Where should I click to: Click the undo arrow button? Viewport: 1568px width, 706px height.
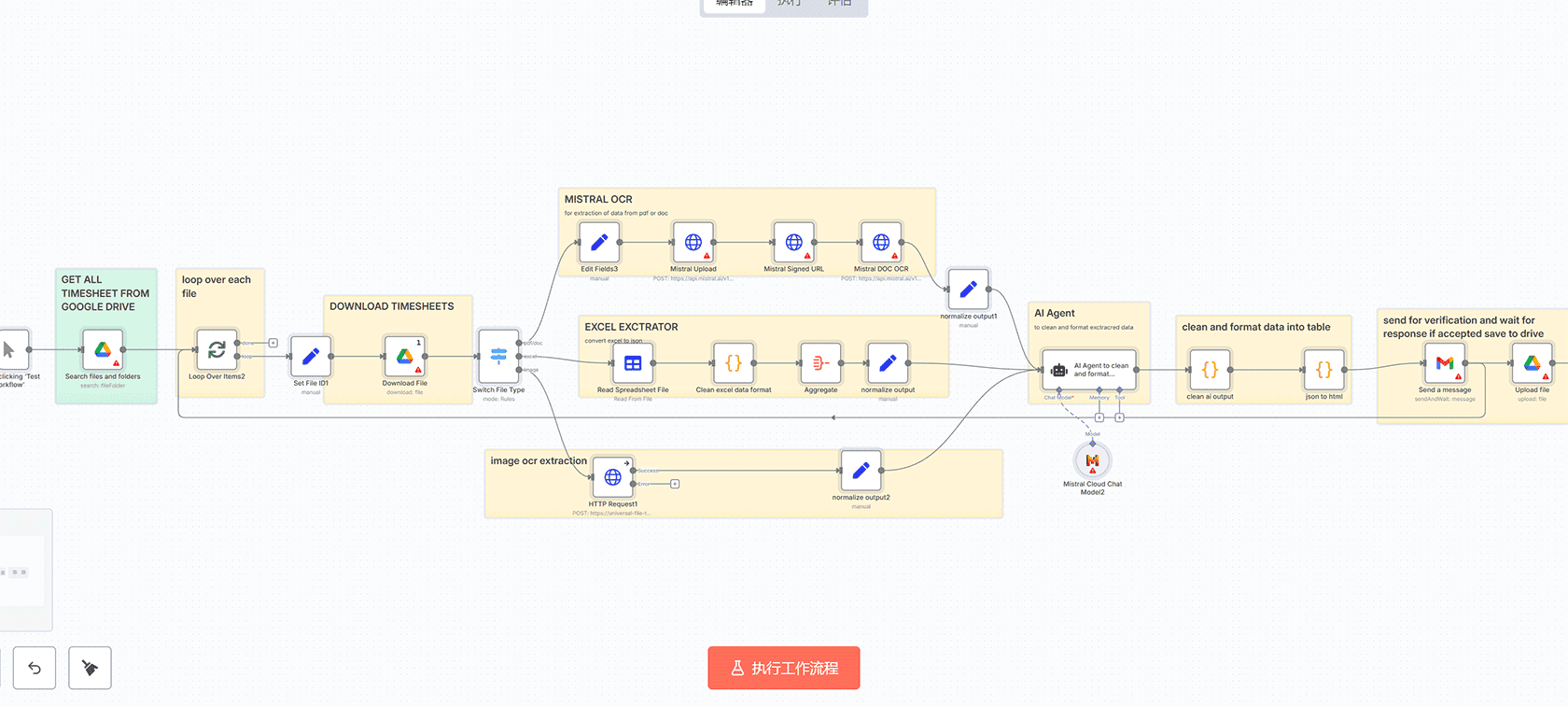(x=35, y=668)
